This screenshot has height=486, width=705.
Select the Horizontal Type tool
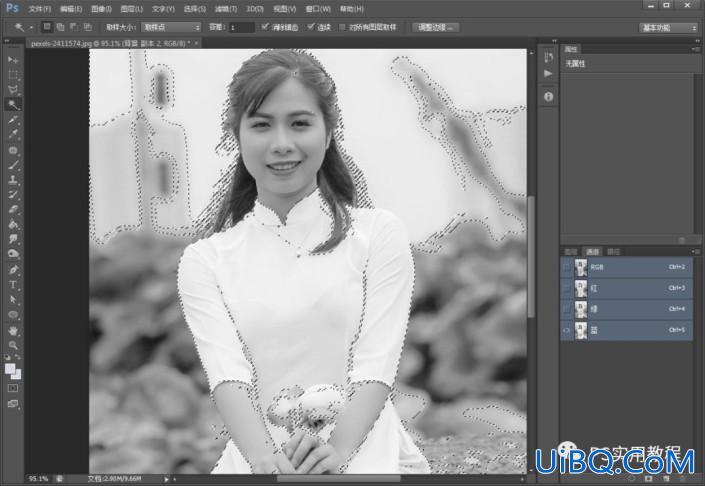point(13,285)
